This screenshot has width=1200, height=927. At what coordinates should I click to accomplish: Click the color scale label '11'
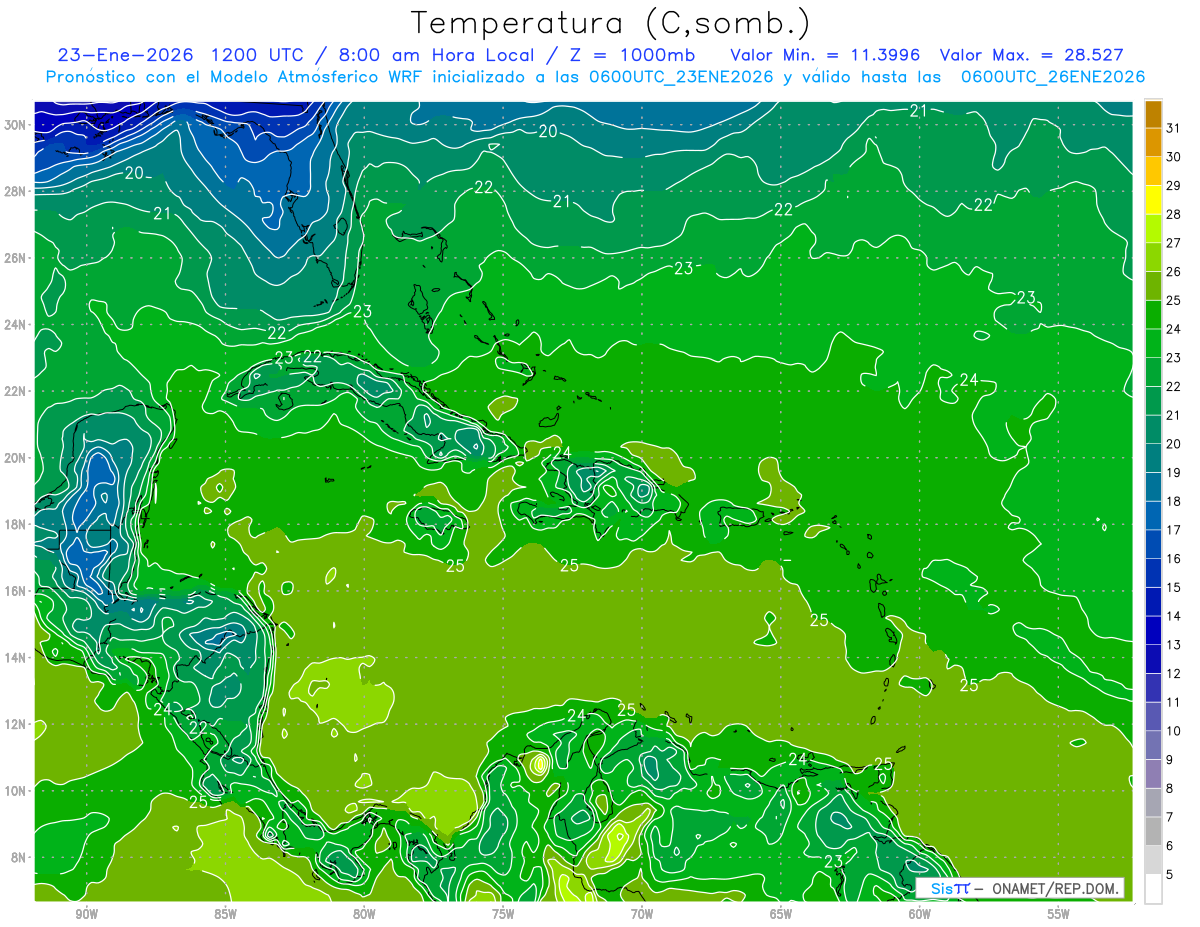[1174, 702]
